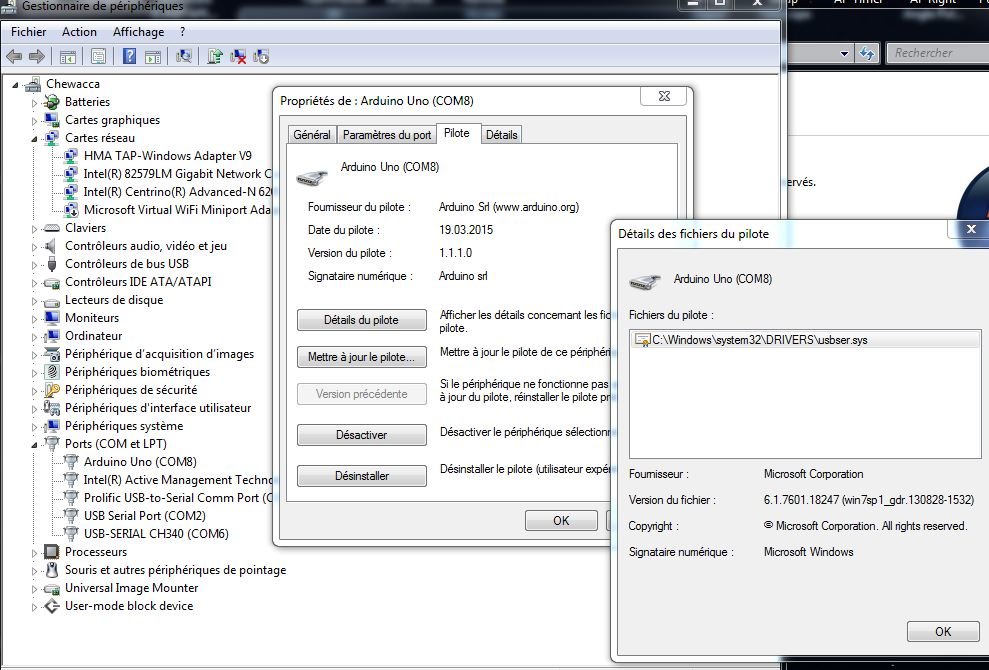The height and width of the screenshot is (670, 989).
Task: Scan for hardware changes toolbar icon
Action: coord(184,57)
